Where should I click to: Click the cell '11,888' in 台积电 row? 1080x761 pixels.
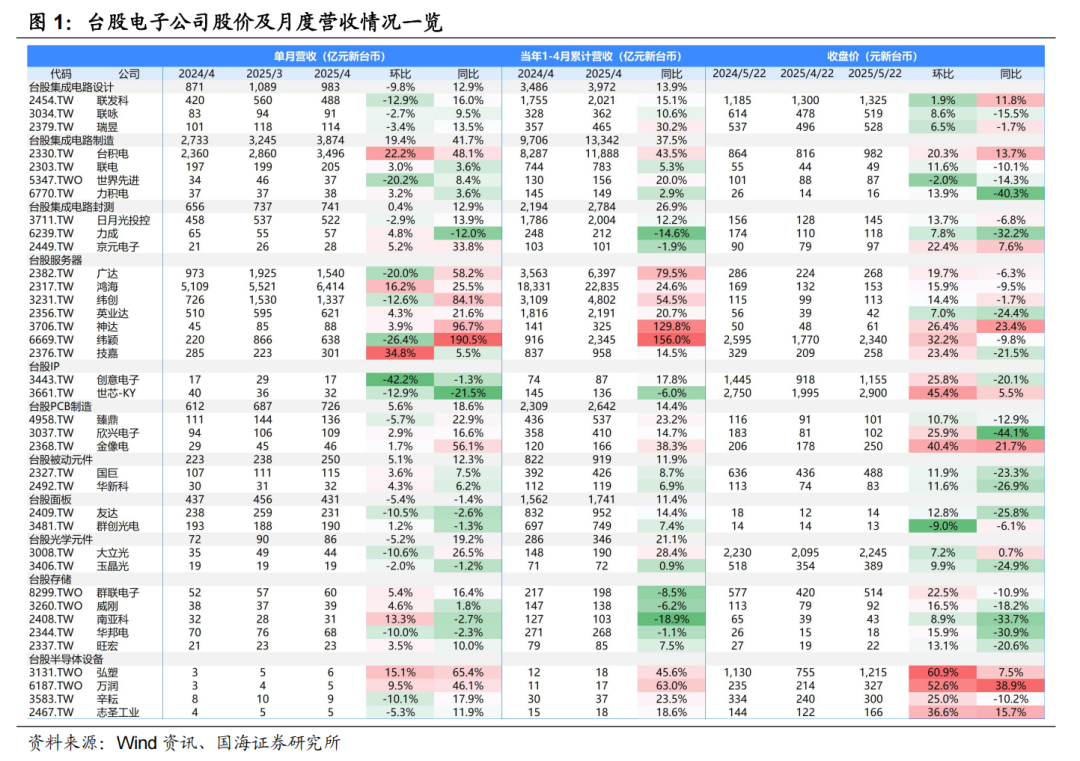[x=602, y=154]
